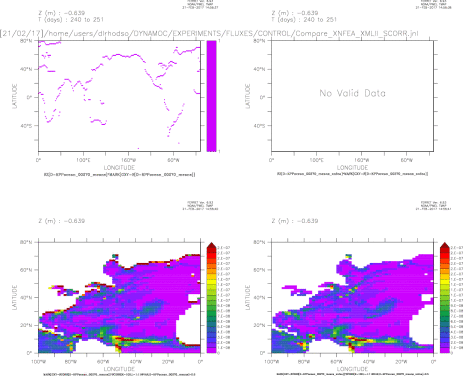Click LATITUDE axis title of bottom-left plot
Viewport: 463px width, 376px height.
(15, 297)
